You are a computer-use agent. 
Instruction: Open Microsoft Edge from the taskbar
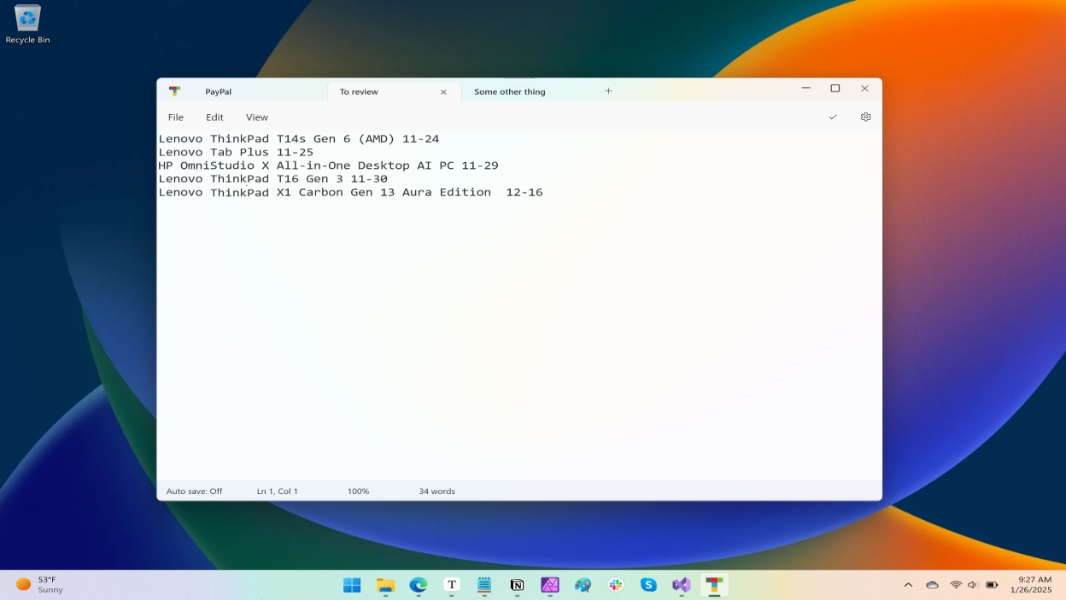click(x=418, y=585)
